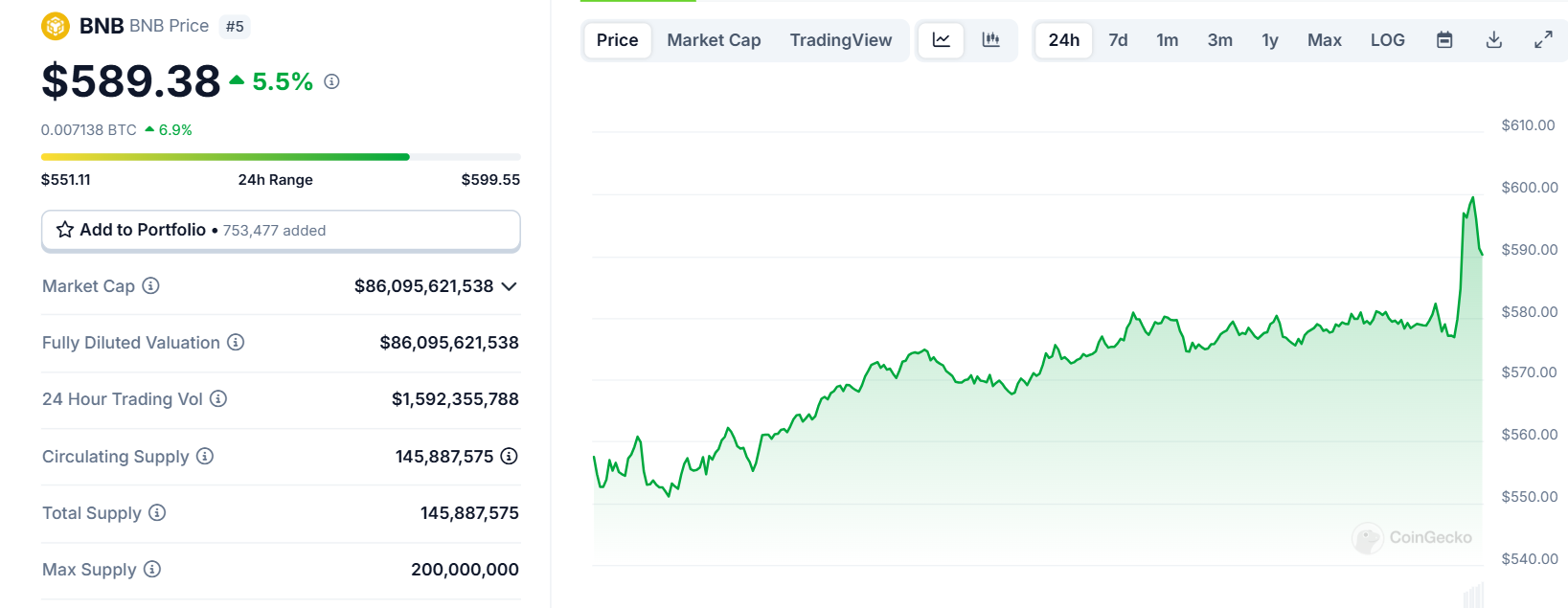
Task: Click the 145,887,575 Total Supply value
Action: coord(469,513)
